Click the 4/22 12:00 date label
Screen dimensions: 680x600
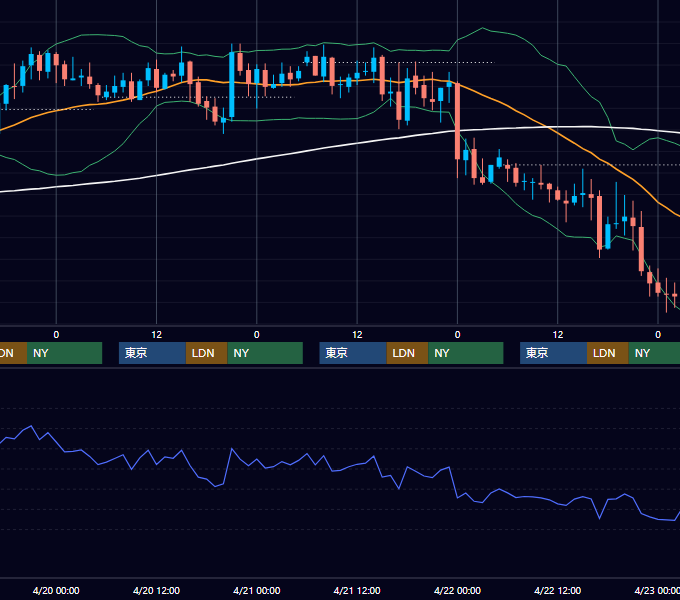[558, 590]
